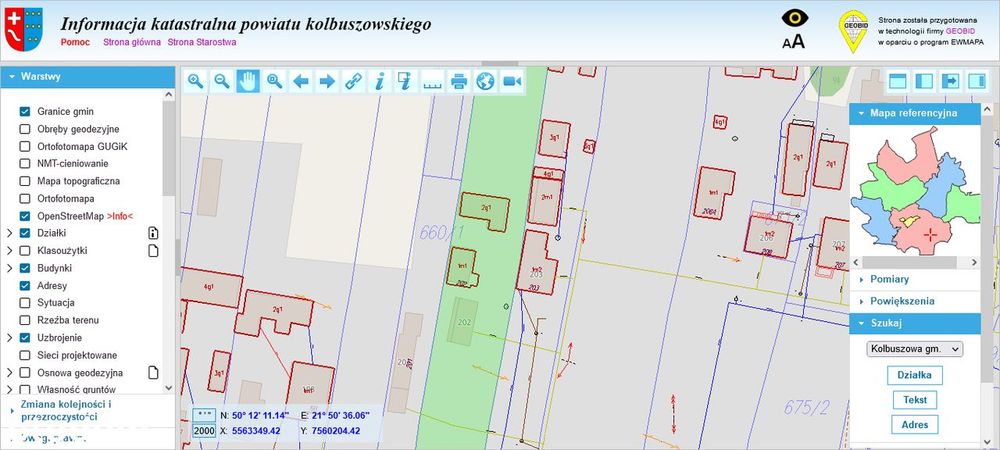1000x450 pixels.
Task: Open the Klasoużytki layer document icon
Action: (153, 250)
